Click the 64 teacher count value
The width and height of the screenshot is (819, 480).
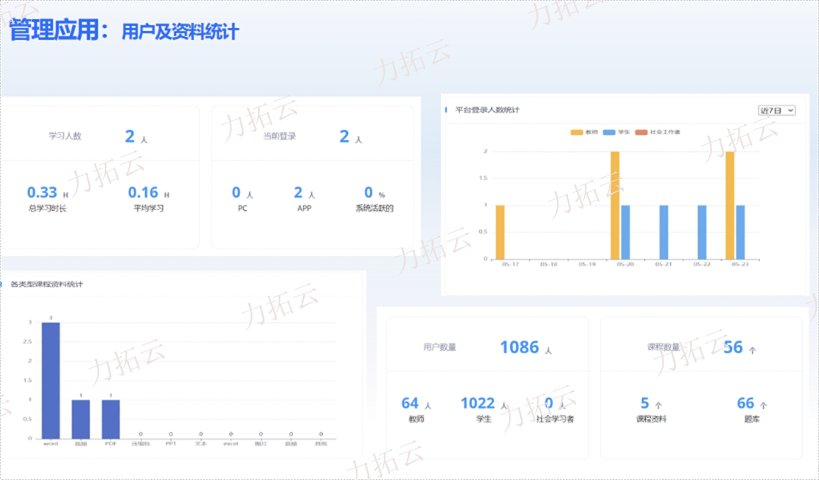click(410, 403)
